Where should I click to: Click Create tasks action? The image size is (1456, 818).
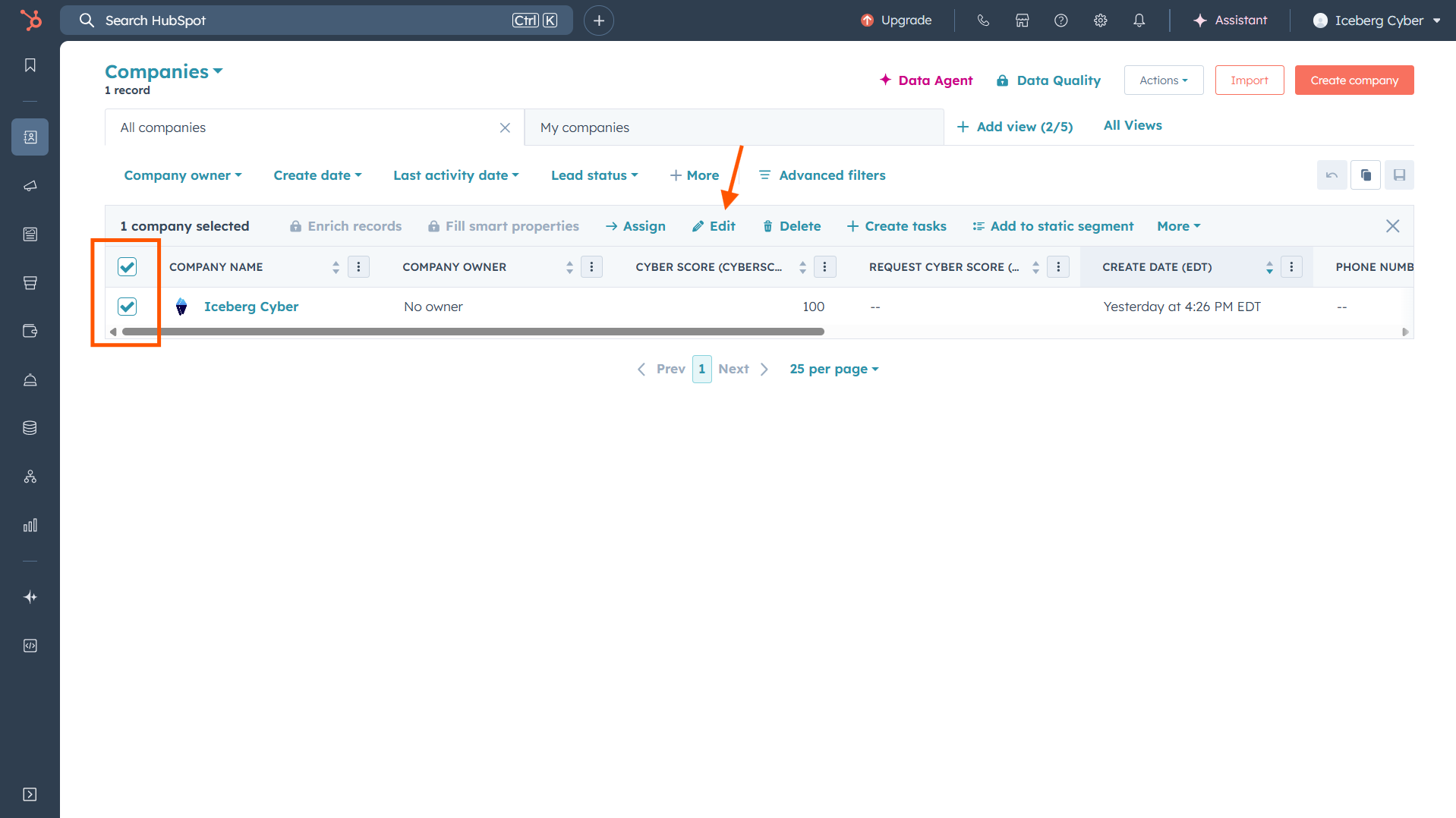point(897,226)
